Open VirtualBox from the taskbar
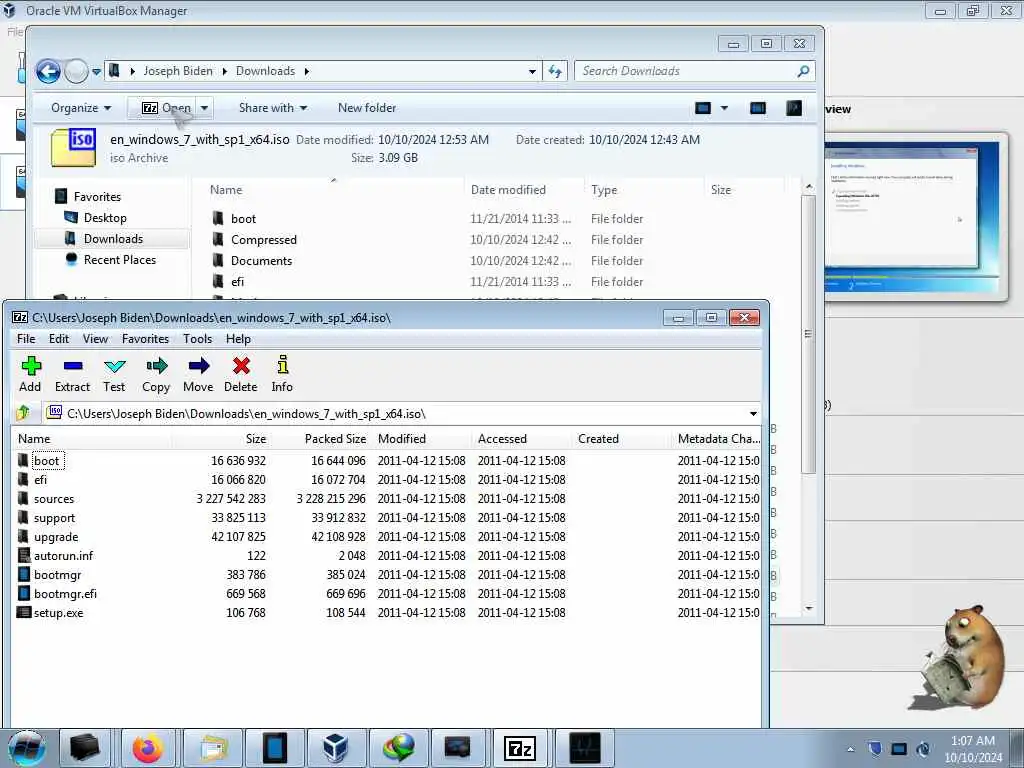The width and height of the screenshot is (1024, 768). 335,748
